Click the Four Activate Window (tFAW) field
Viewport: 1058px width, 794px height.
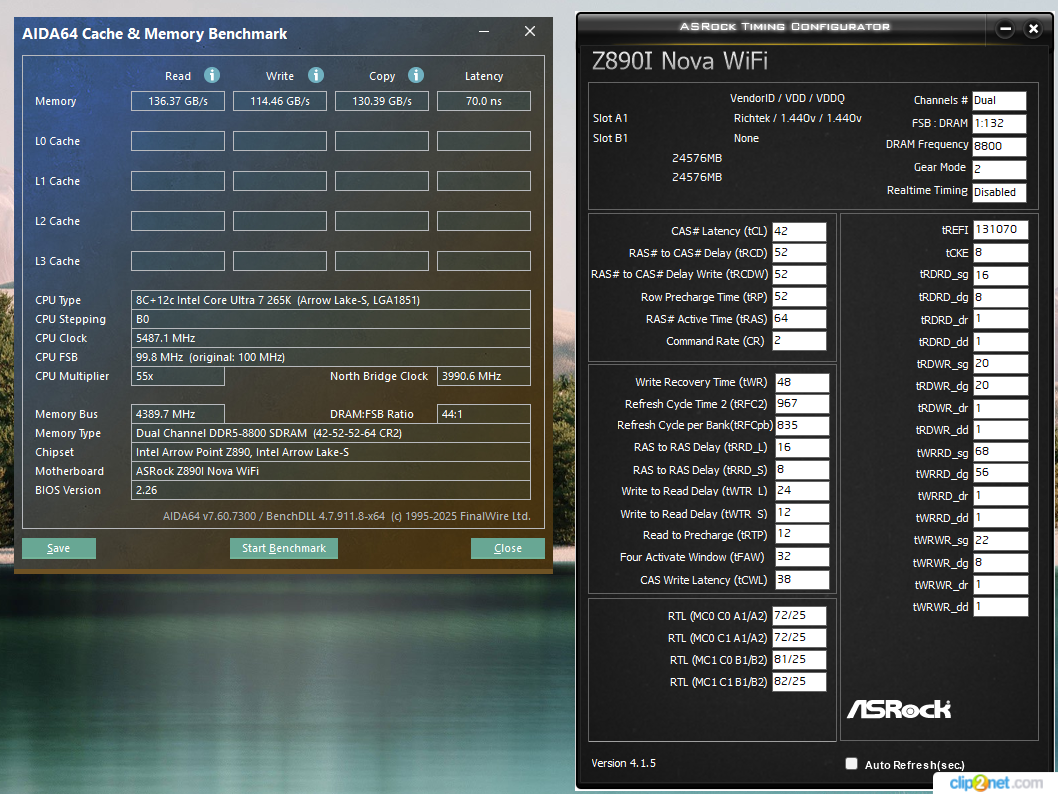(x=802, y=557)
